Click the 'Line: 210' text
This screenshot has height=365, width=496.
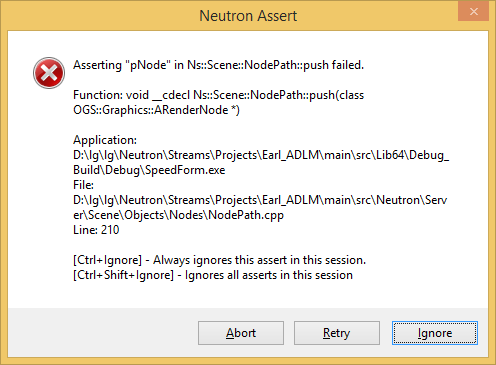point(96,230)
